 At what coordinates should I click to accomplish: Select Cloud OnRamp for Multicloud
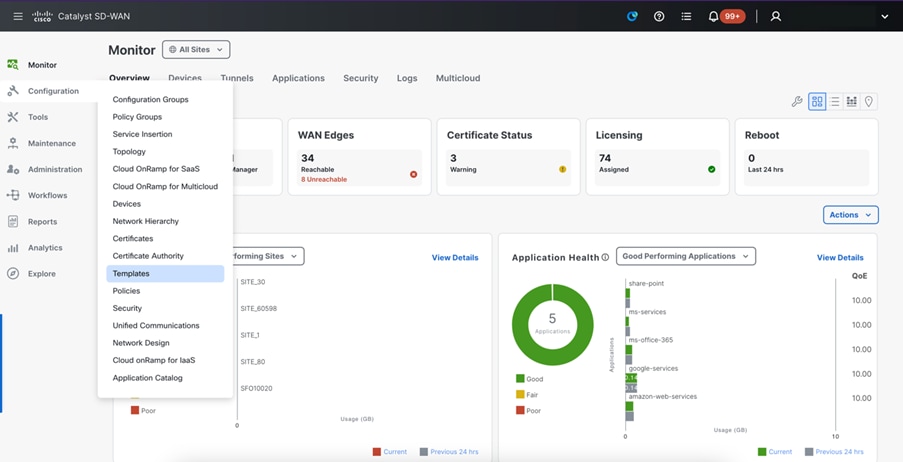point(165,187)
